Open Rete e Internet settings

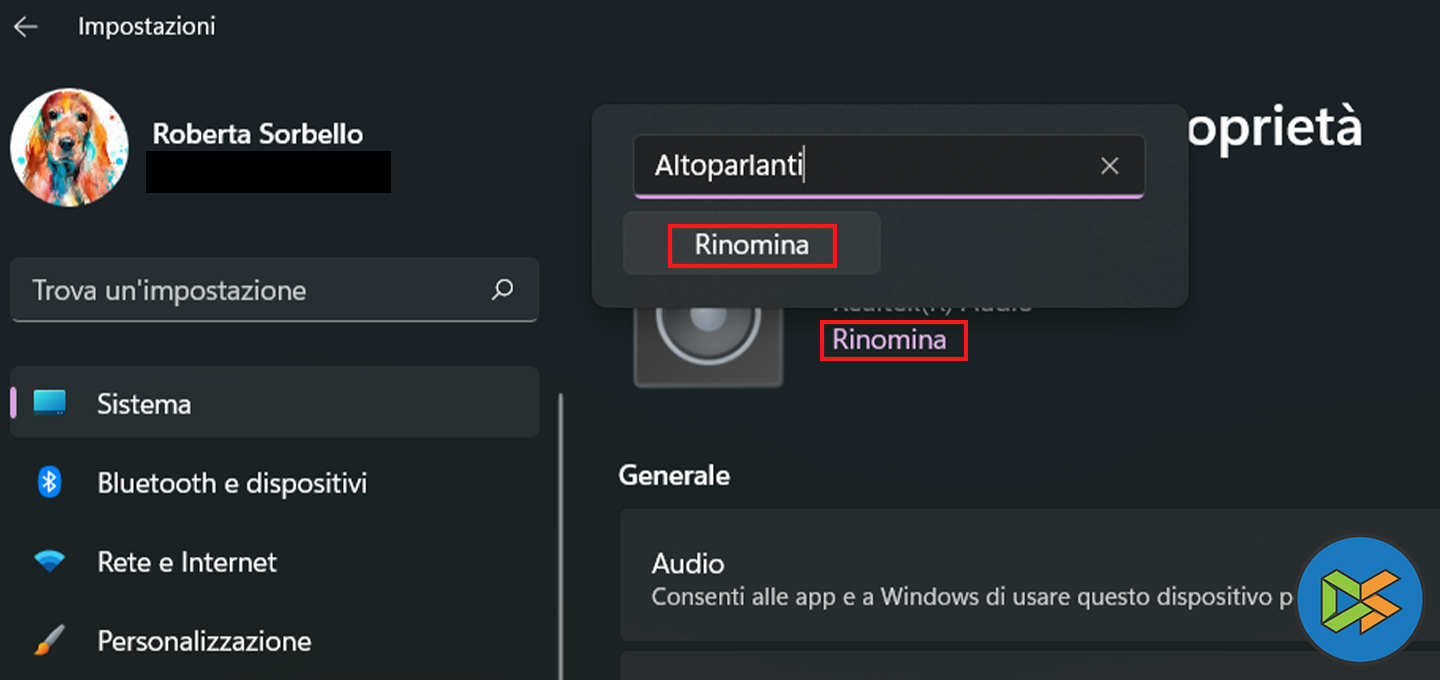(x=187, y=562)
